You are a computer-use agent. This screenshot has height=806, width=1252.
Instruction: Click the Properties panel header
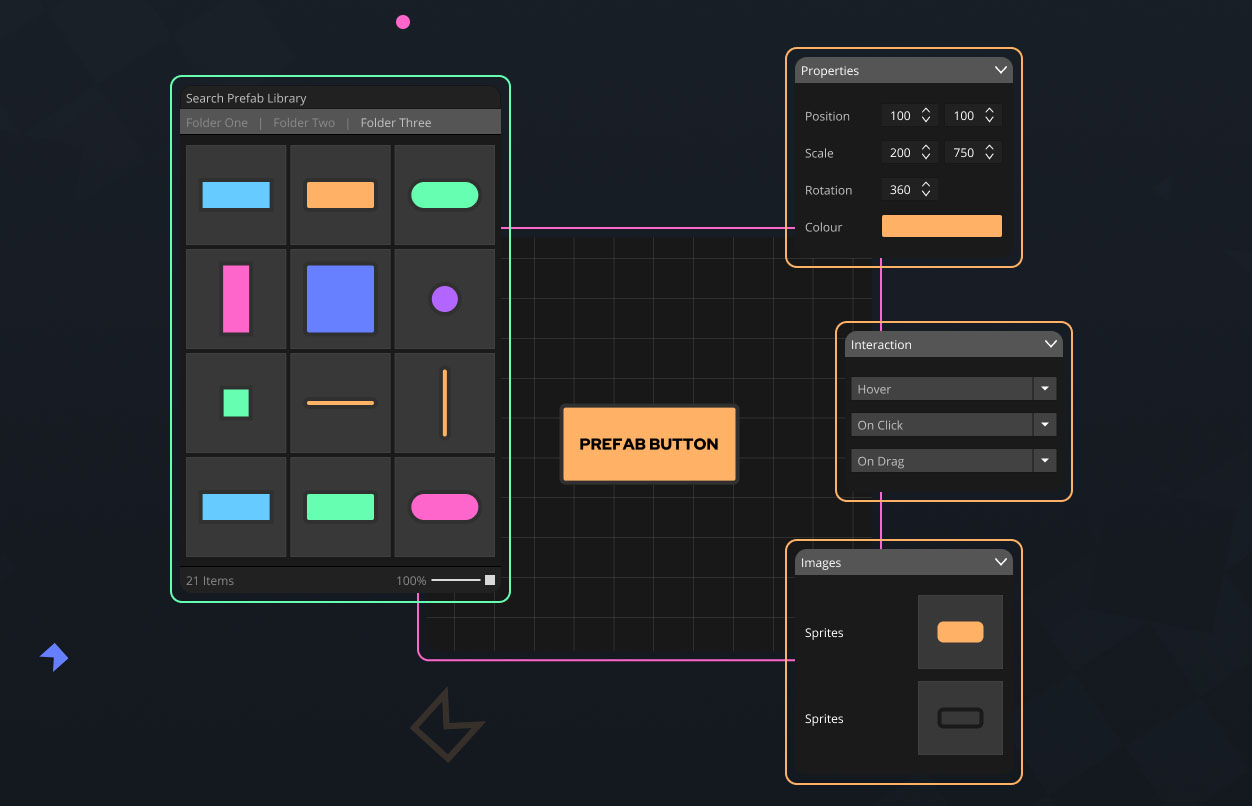point(904,70)
